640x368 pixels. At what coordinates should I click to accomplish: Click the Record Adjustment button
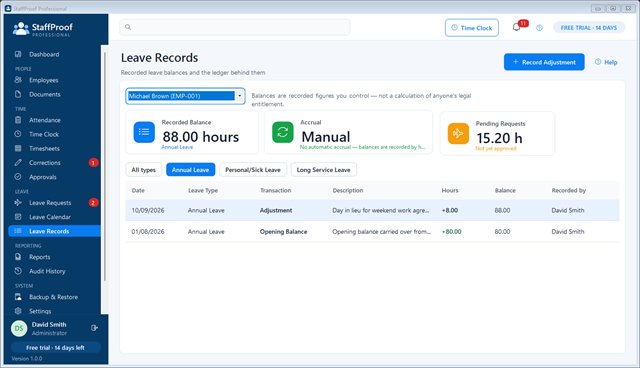point(544,62)
